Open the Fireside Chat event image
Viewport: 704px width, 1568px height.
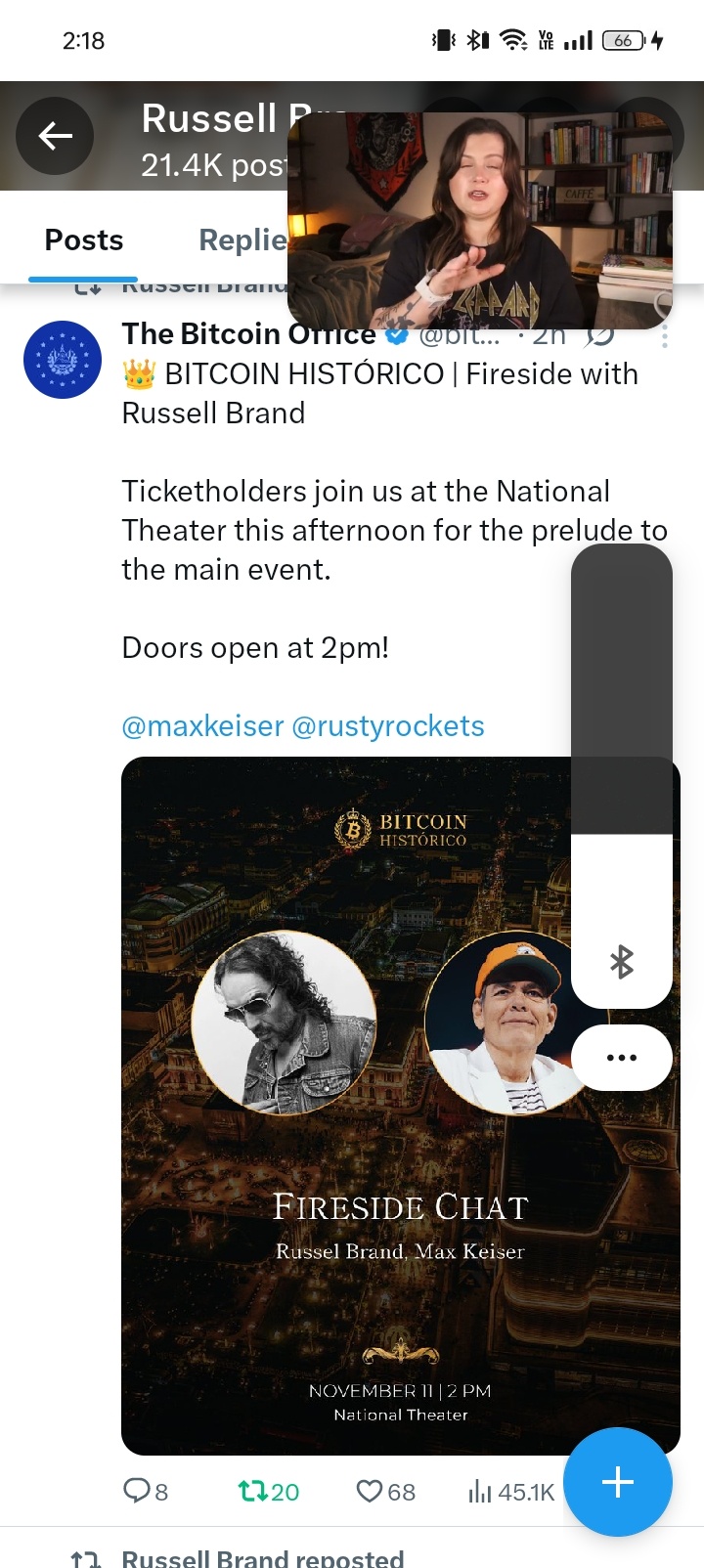pyautogui.click(x=401, y=1106)
